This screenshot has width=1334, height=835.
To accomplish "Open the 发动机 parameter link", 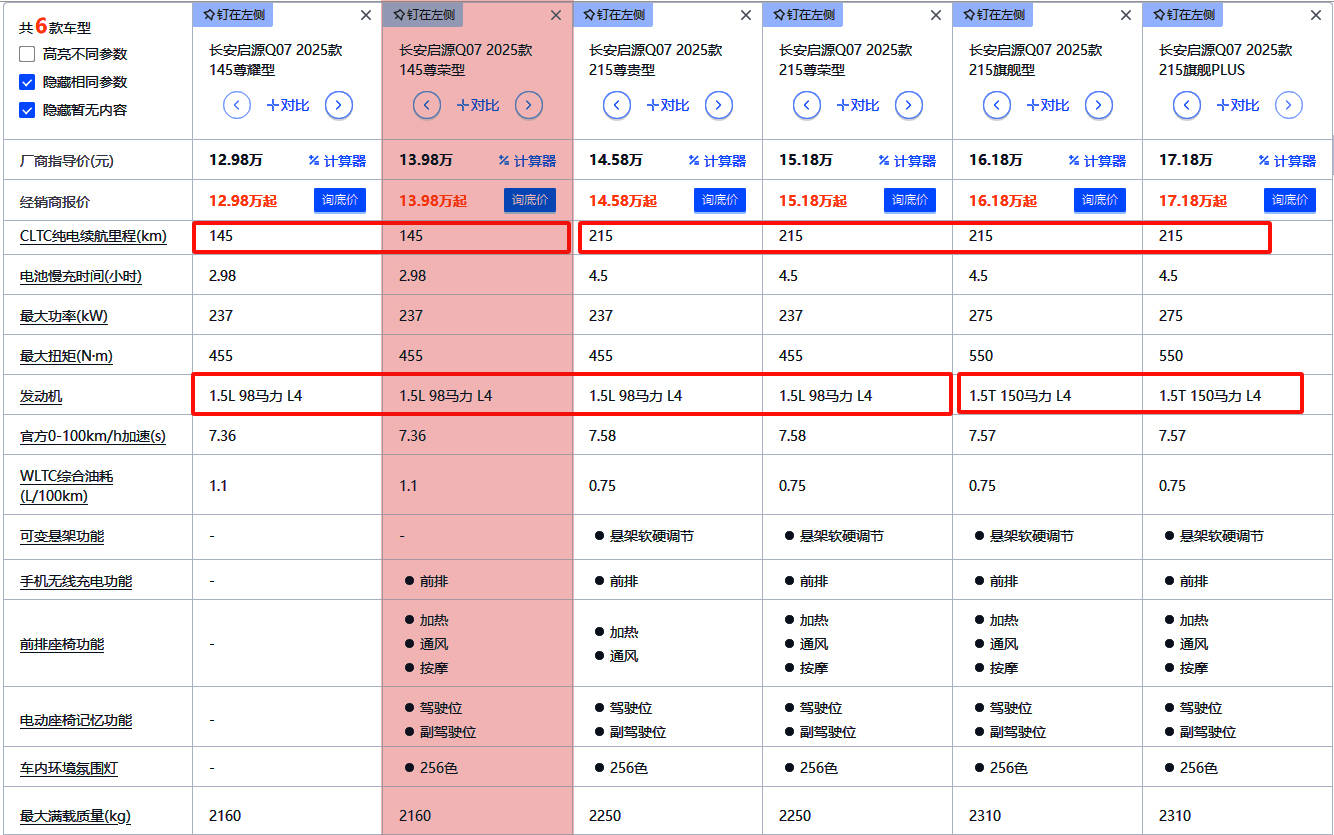I will (x=41, y=396).
